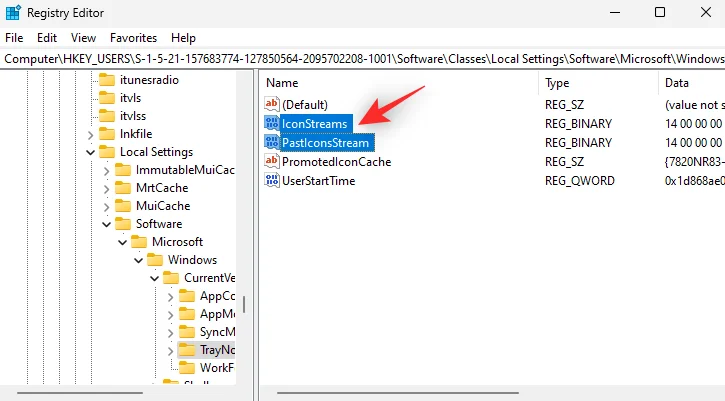
Task: Click the string icon beside (Default) value
Action: click(271, 105)
